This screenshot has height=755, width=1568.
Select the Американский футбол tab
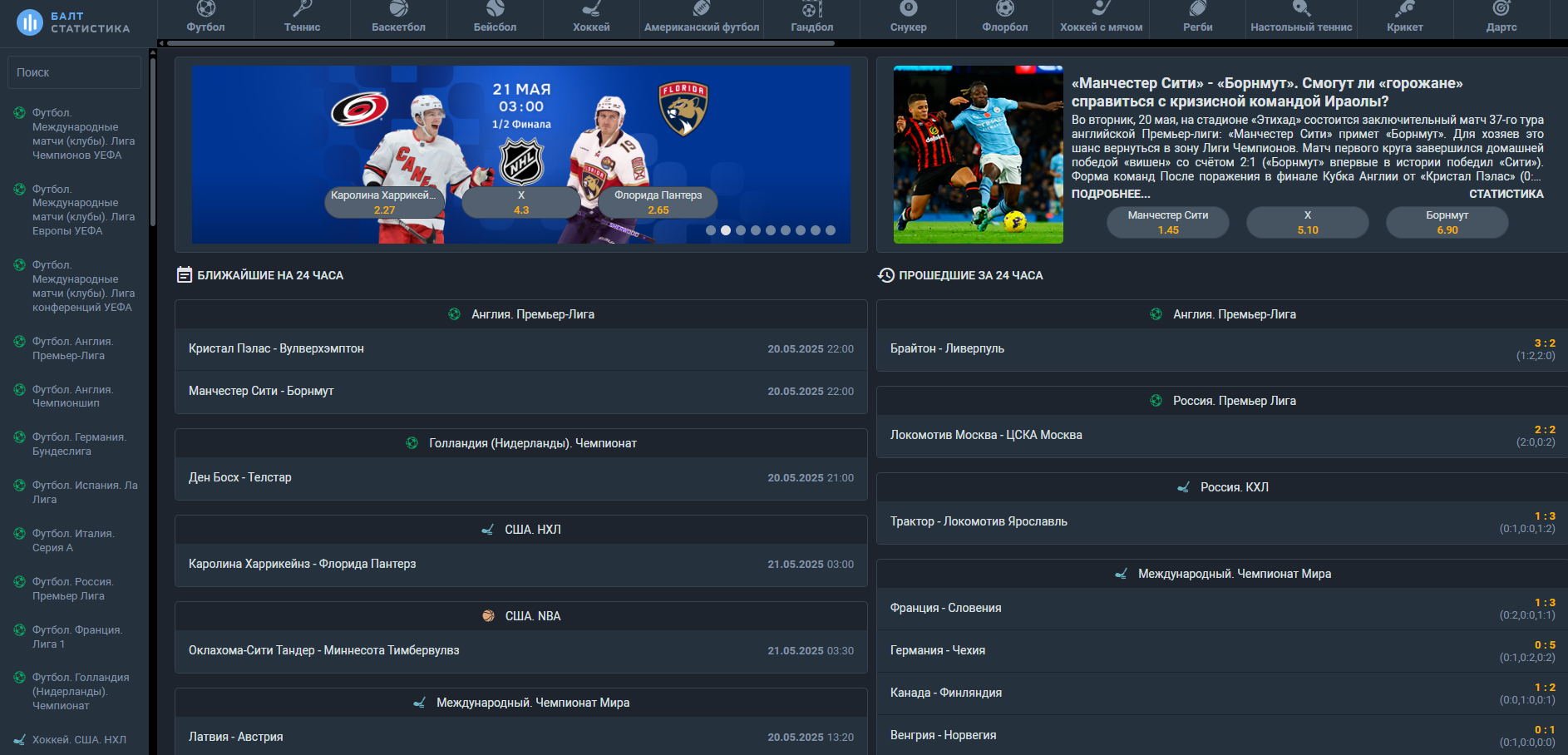pyautogui.click(x=702, y=18)
